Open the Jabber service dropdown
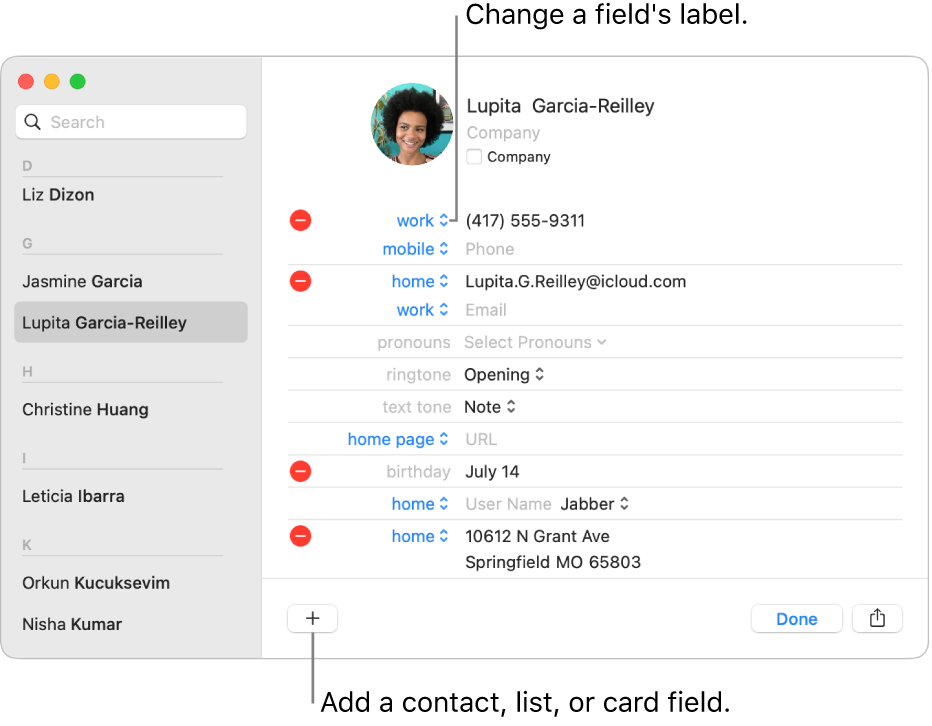Screen dimensions: 932x726 595,504
